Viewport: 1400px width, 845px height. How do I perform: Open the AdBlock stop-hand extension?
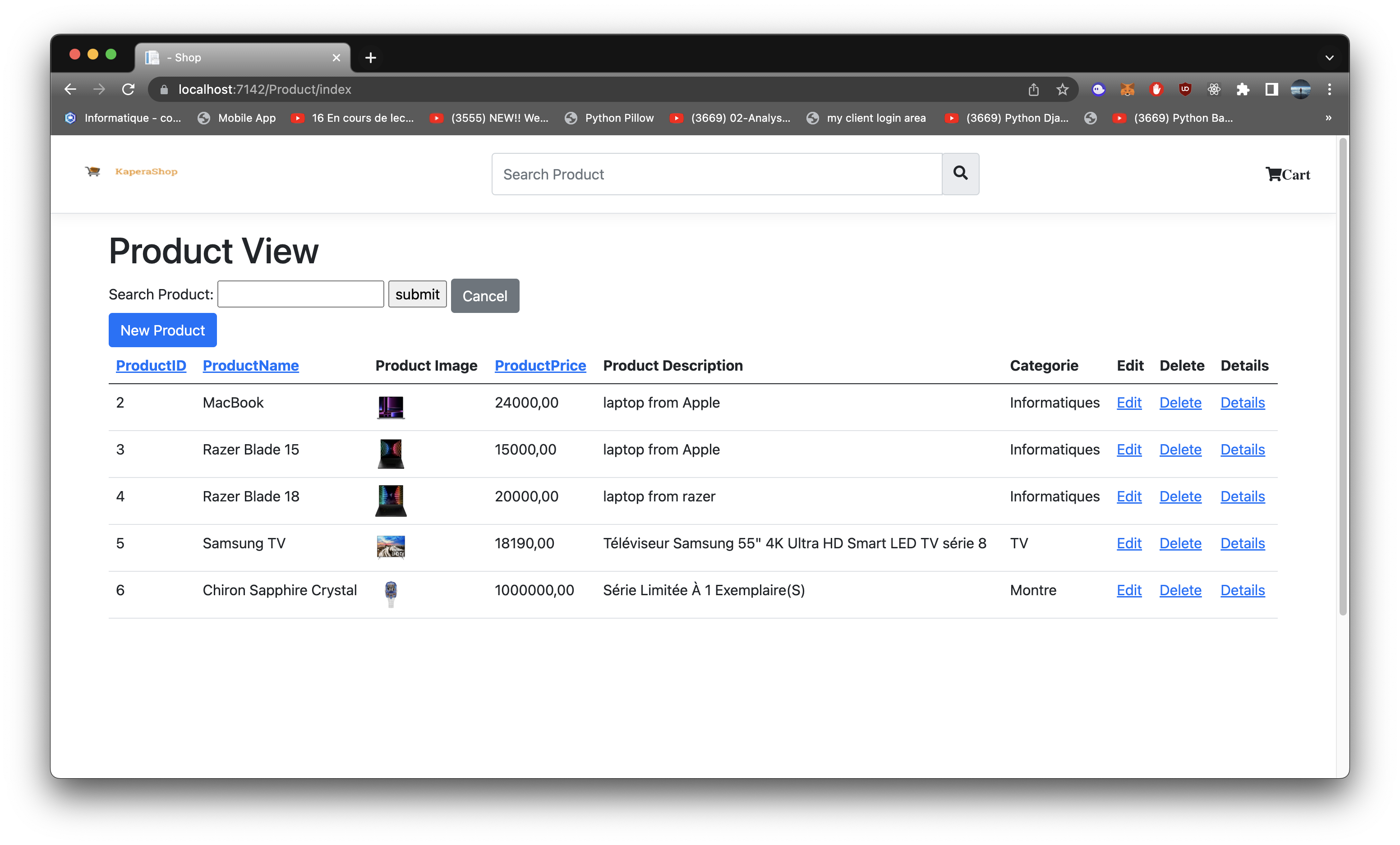coord(1156,89)
